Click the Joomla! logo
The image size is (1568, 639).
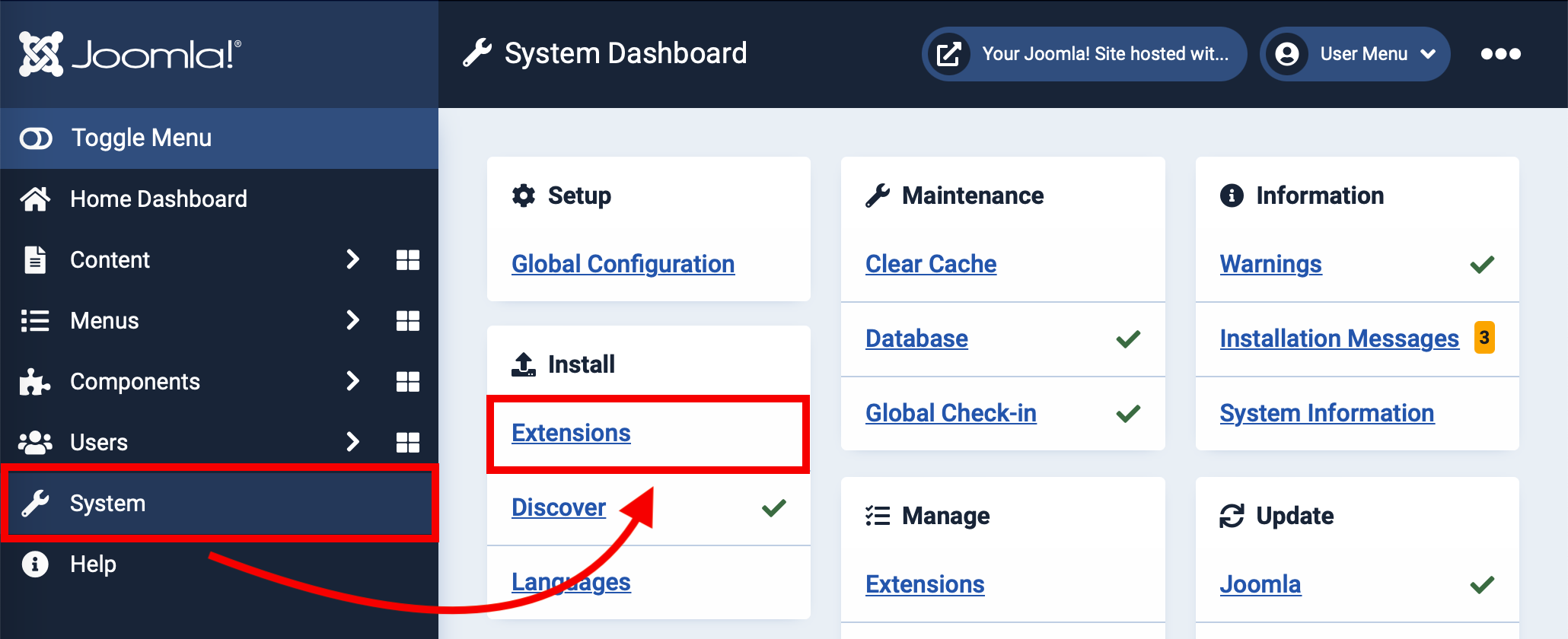pyautogui.click(x=130, y=54)
